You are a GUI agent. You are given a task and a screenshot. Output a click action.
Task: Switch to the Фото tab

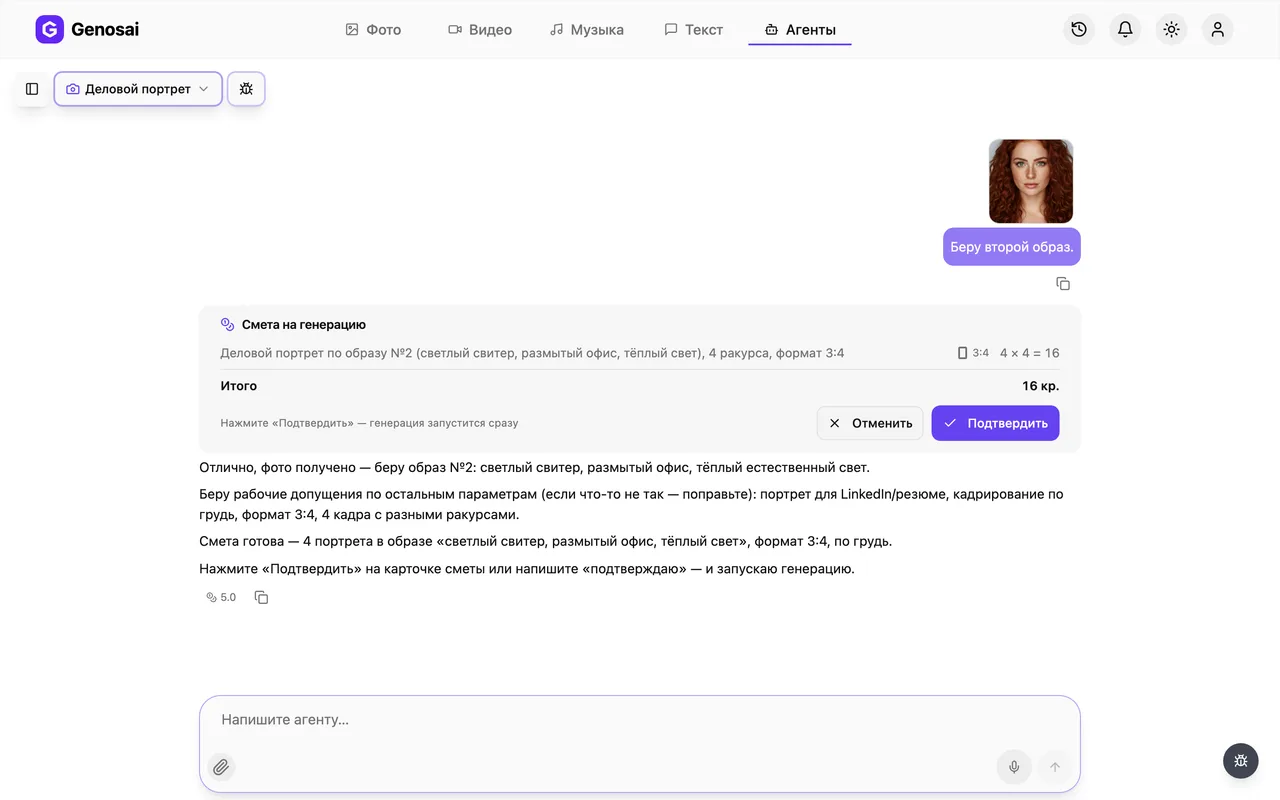(373, 30)
